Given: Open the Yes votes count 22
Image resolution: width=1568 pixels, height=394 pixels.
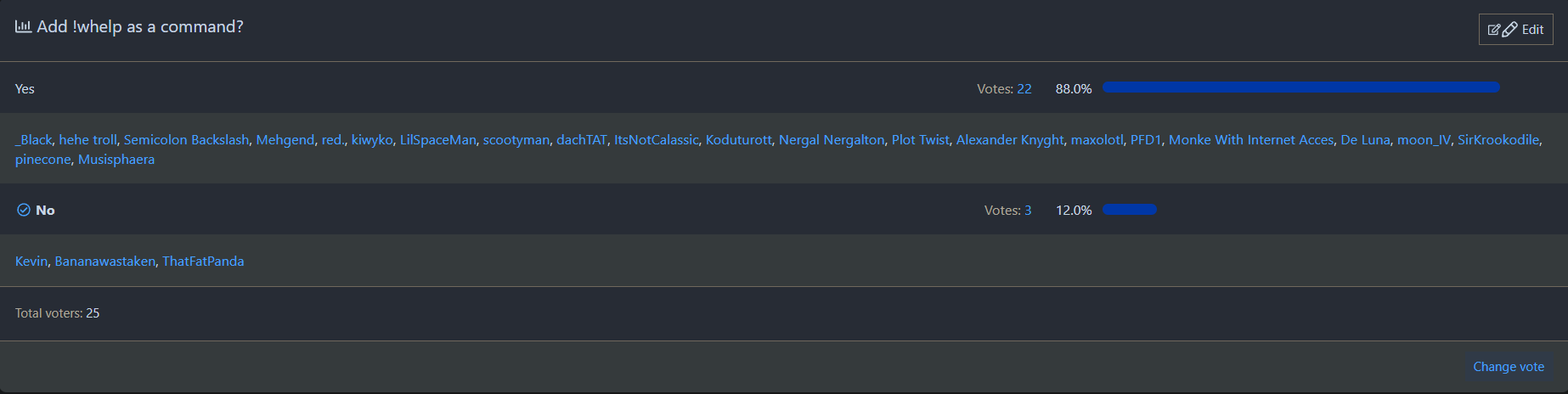Looking at the screenshot, I should click(x=1024, y=89).
